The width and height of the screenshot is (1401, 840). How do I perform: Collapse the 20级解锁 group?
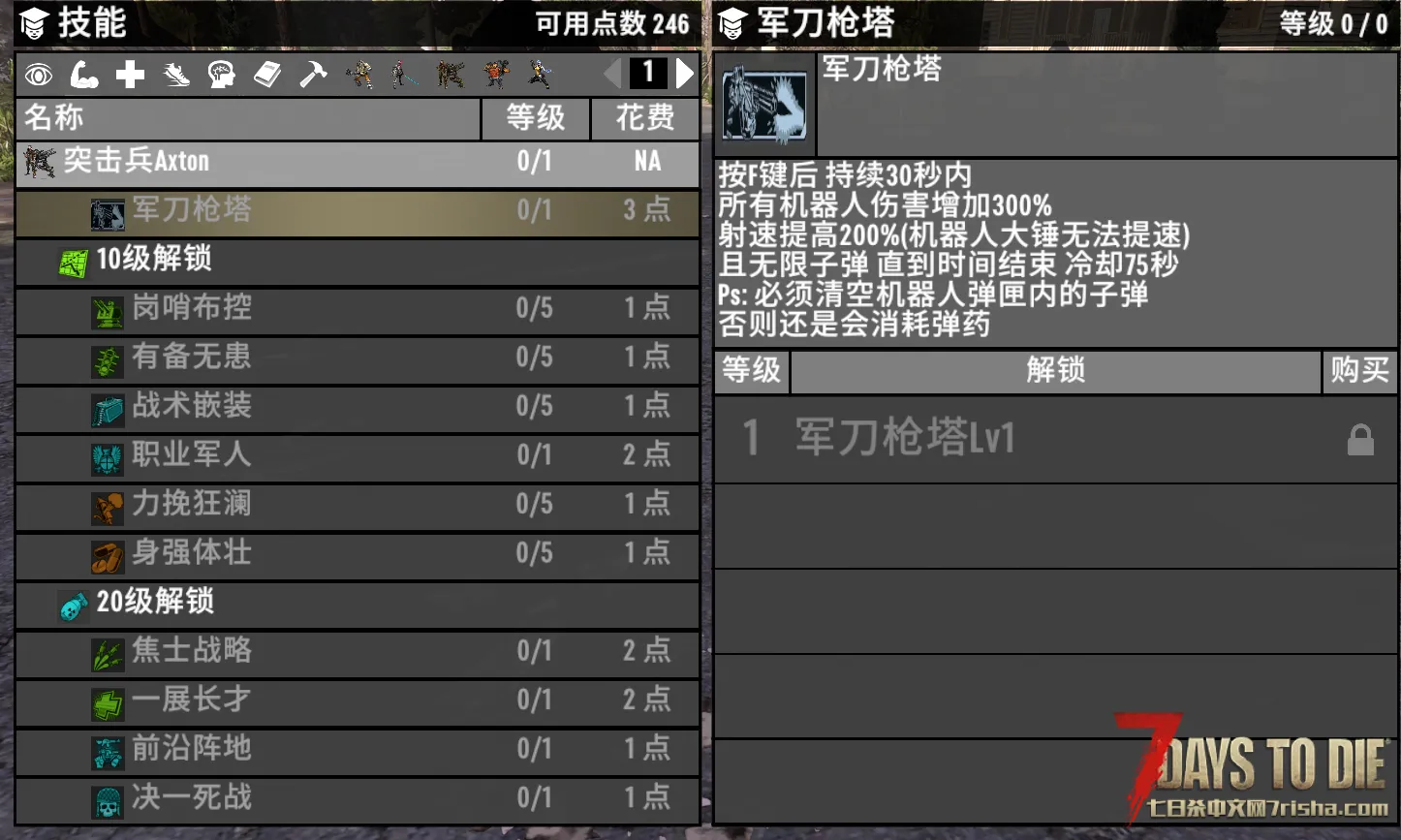(358, 604)
